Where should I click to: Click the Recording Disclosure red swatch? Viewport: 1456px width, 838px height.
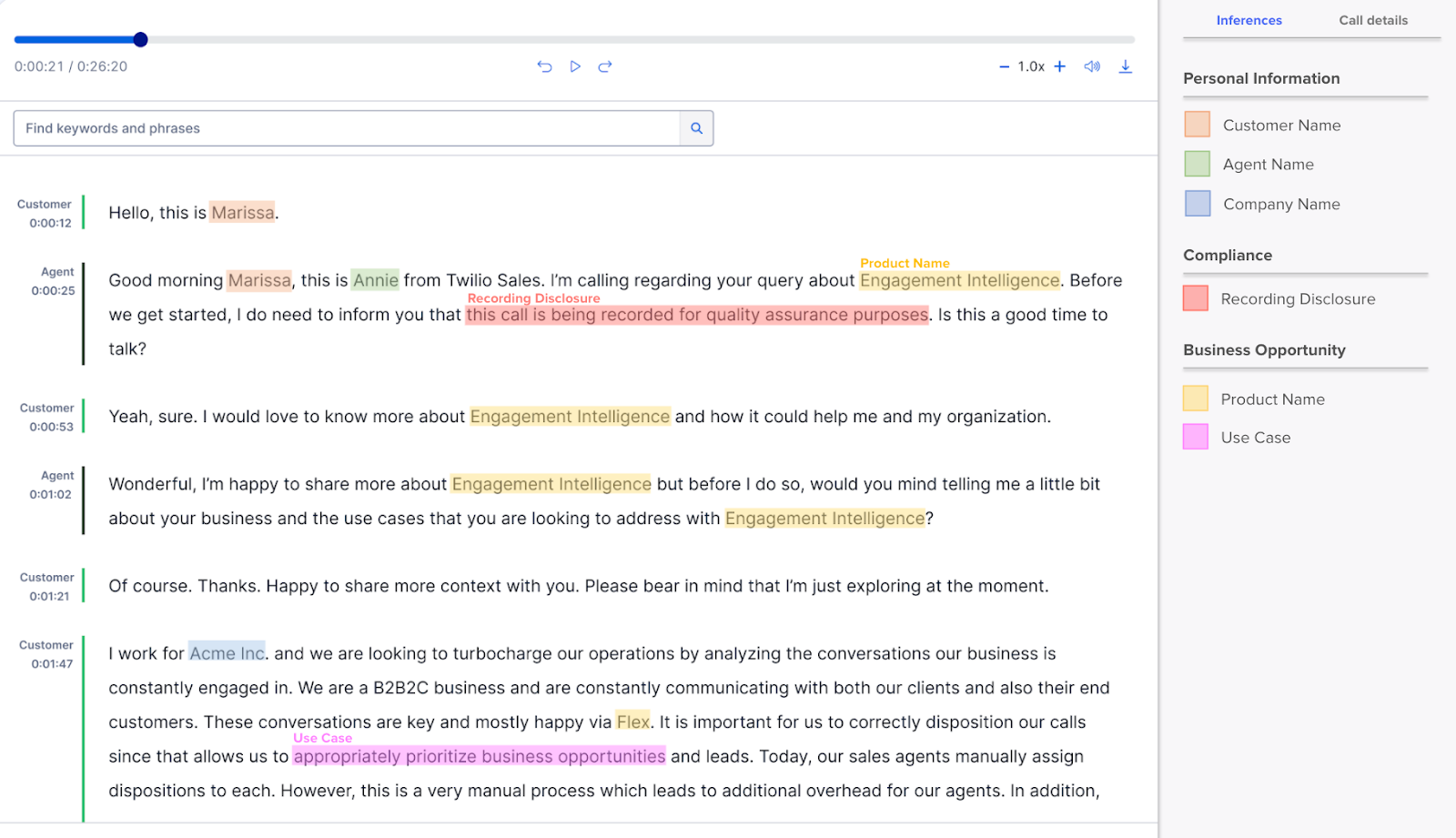pyautogui.click(x=1195, y=298)
